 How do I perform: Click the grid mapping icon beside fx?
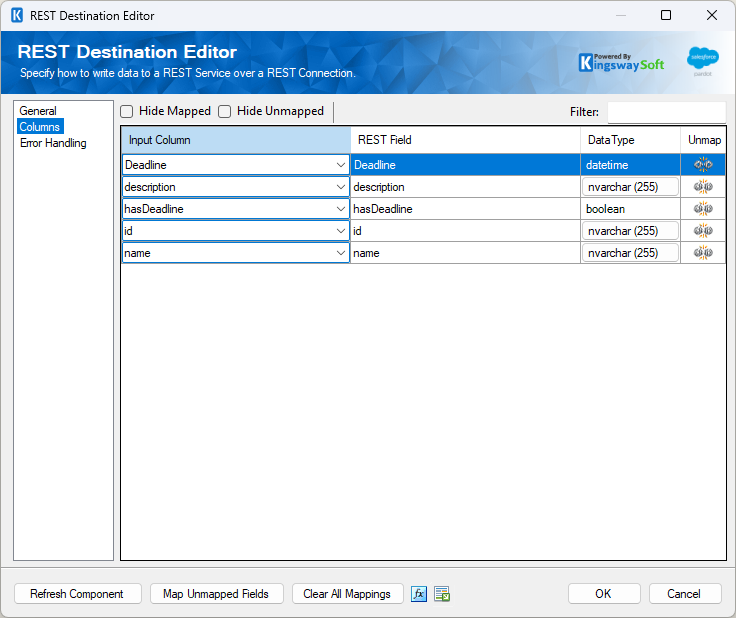click(442, 594)
